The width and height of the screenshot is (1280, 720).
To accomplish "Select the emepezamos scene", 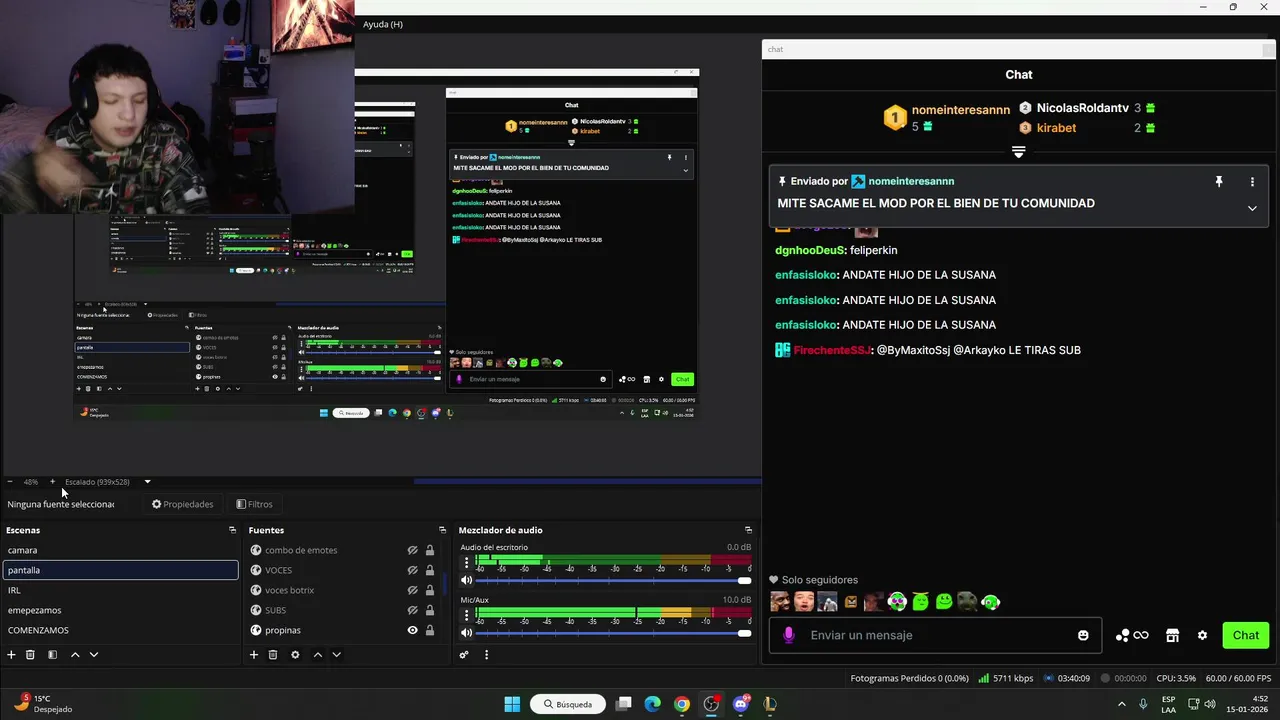I will click(120, 610).
